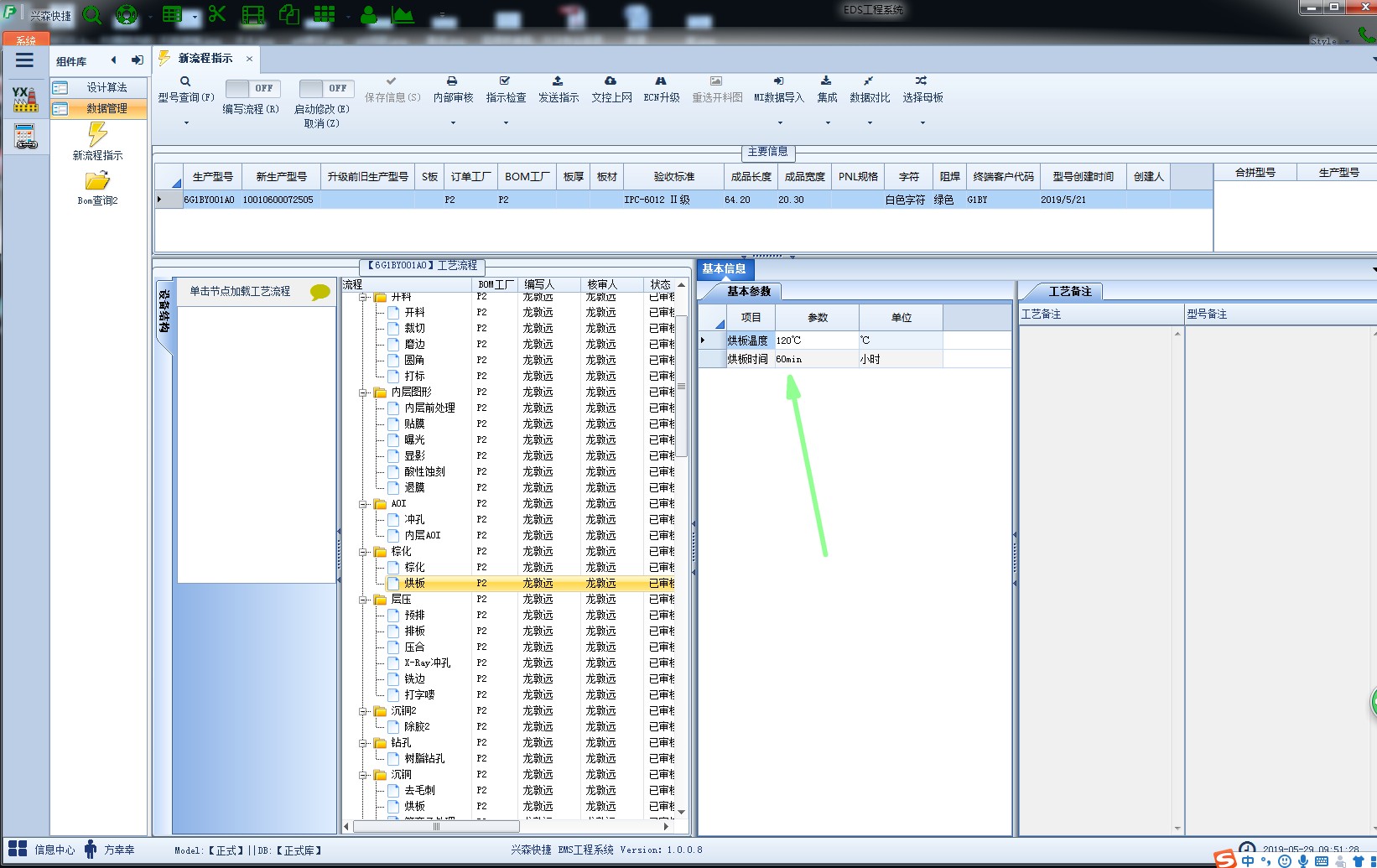Open dropdown arrow under 集成

click(828, 123)
